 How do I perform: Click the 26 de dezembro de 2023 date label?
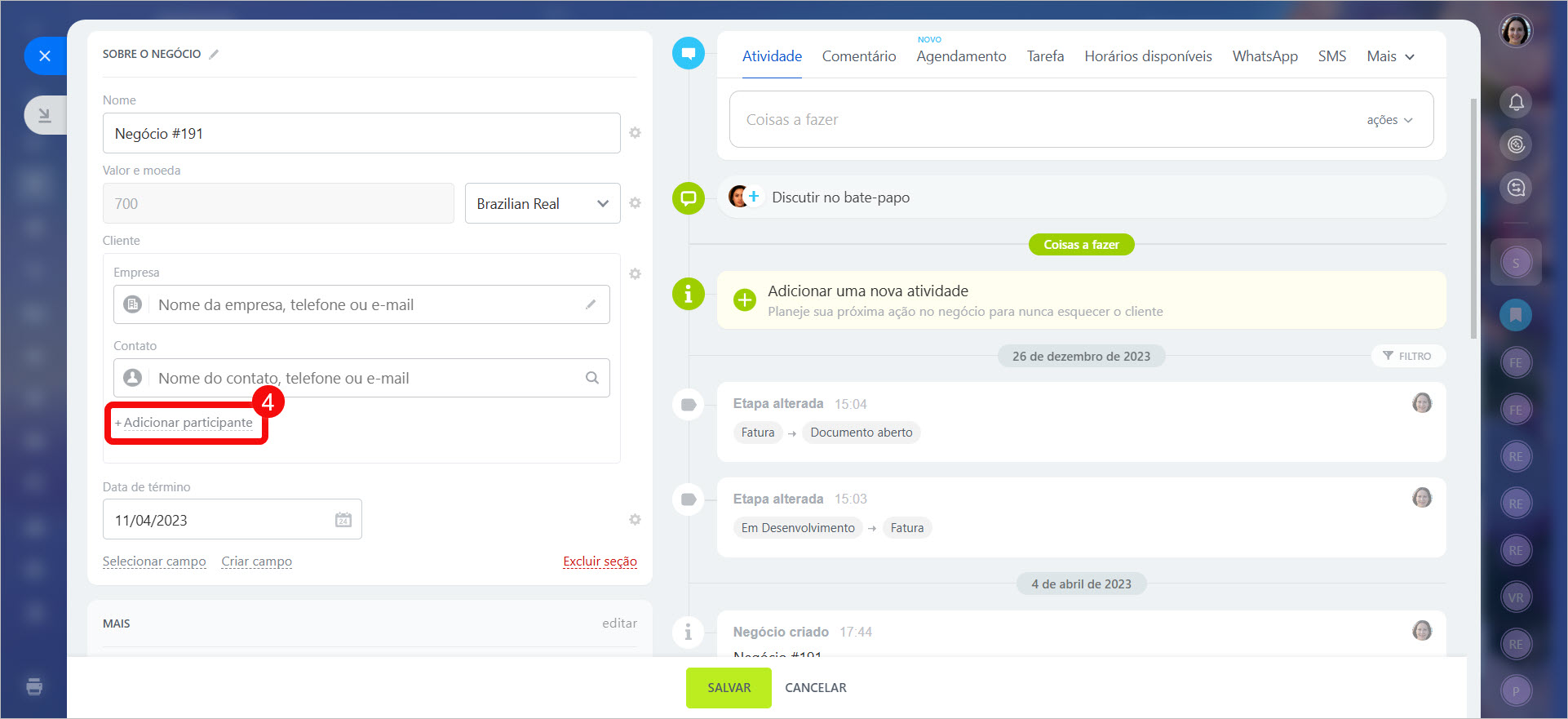[1081, 357]
